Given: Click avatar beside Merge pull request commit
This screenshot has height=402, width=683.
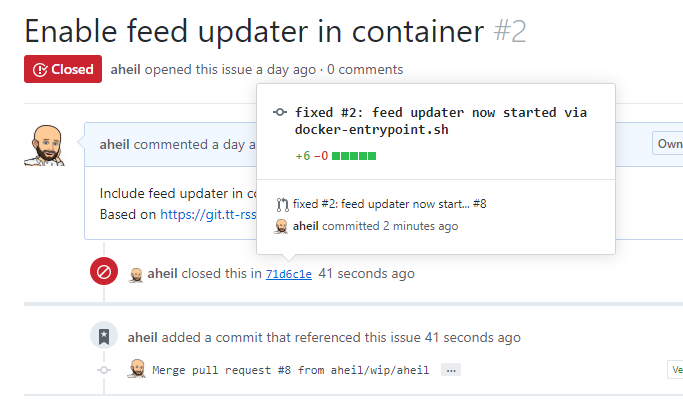Looking at the screenshot, I should [x=137, y=369].
